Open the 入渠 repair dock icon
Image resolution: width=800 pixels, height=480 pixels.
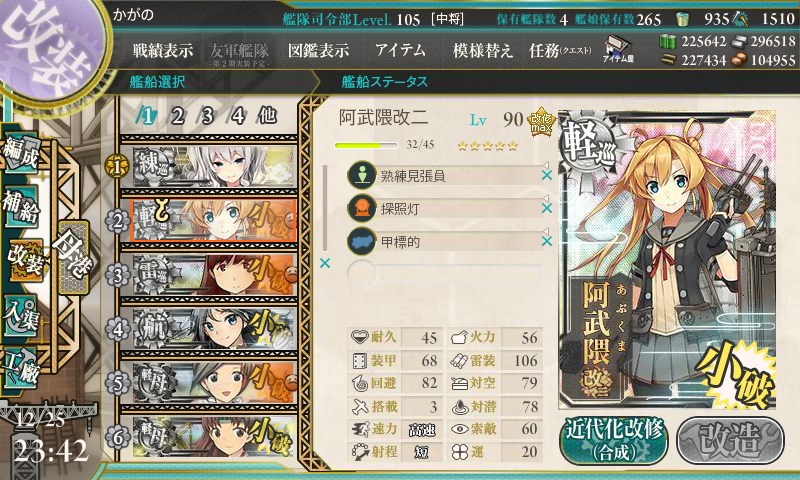pyautogui.click(x=21, y=317)
